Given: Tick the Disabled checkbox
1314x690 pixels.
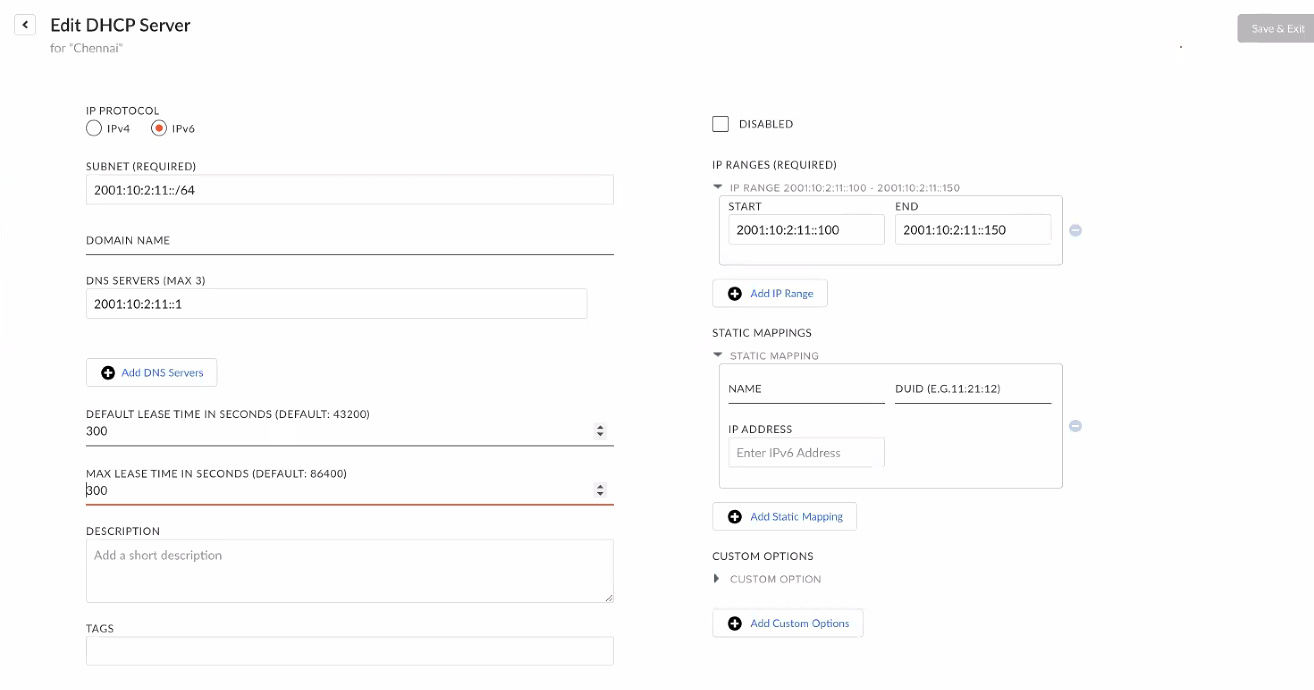Looking at the screenshot, I should pos(720,124).
